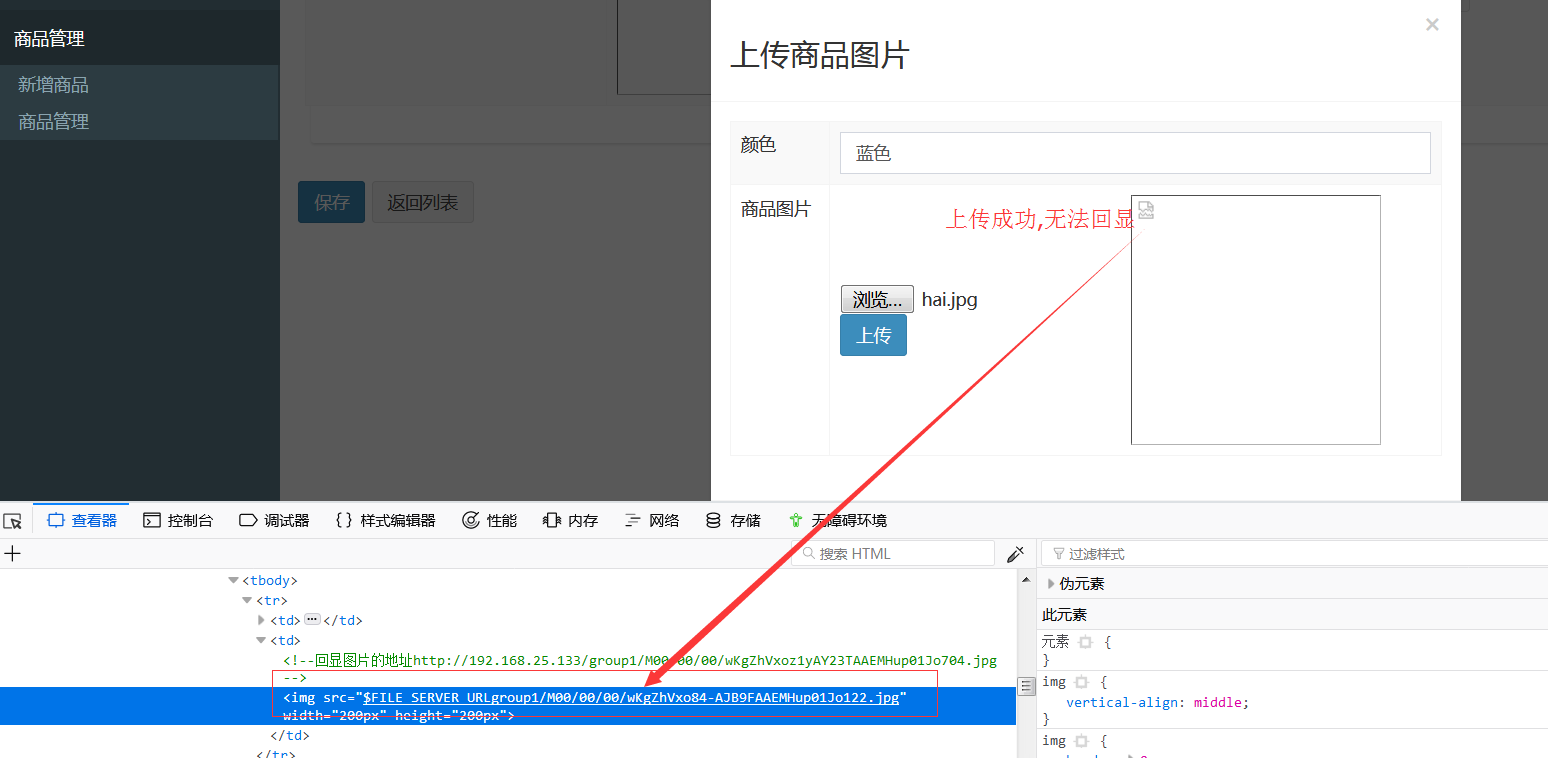Click the 此元素 section header in rules
Viewport: 1548px width, 758px height.
(x=1064, y=614)
